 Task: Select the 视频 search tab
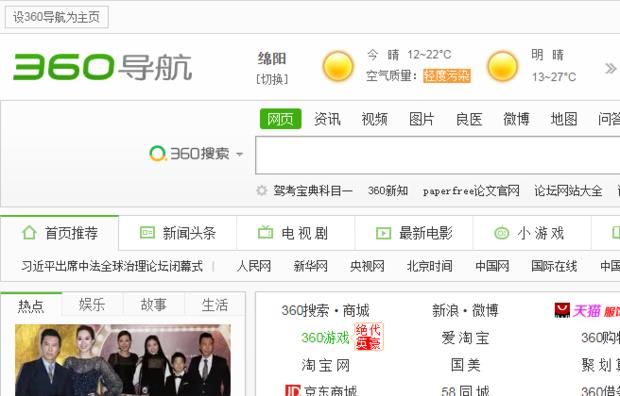(374, 119)
